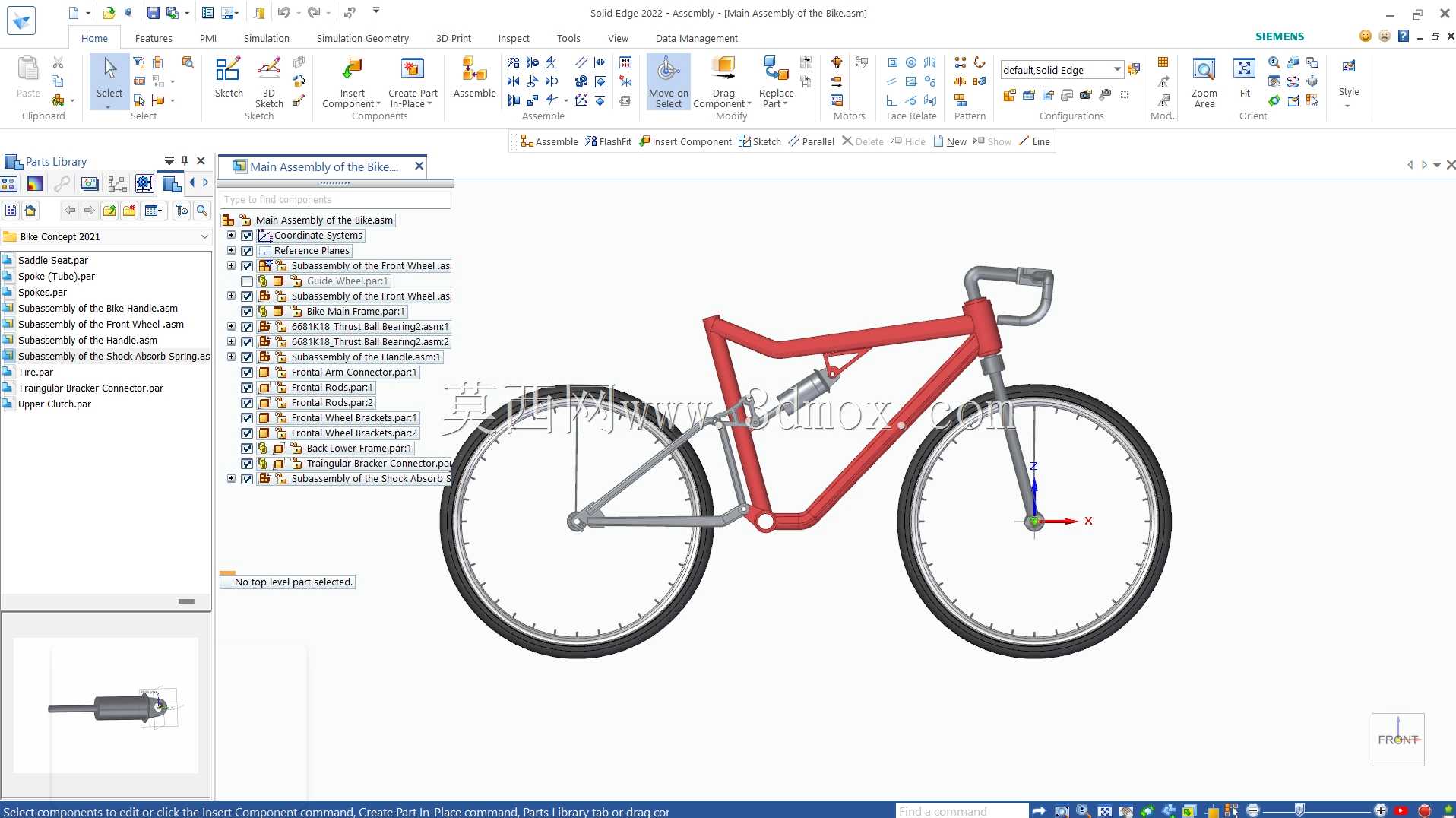Expand 6681K18_Thrust Ball Bearing2.asm:1 node
This screenshot has width=1456, height=818.
tap(231, 327)
